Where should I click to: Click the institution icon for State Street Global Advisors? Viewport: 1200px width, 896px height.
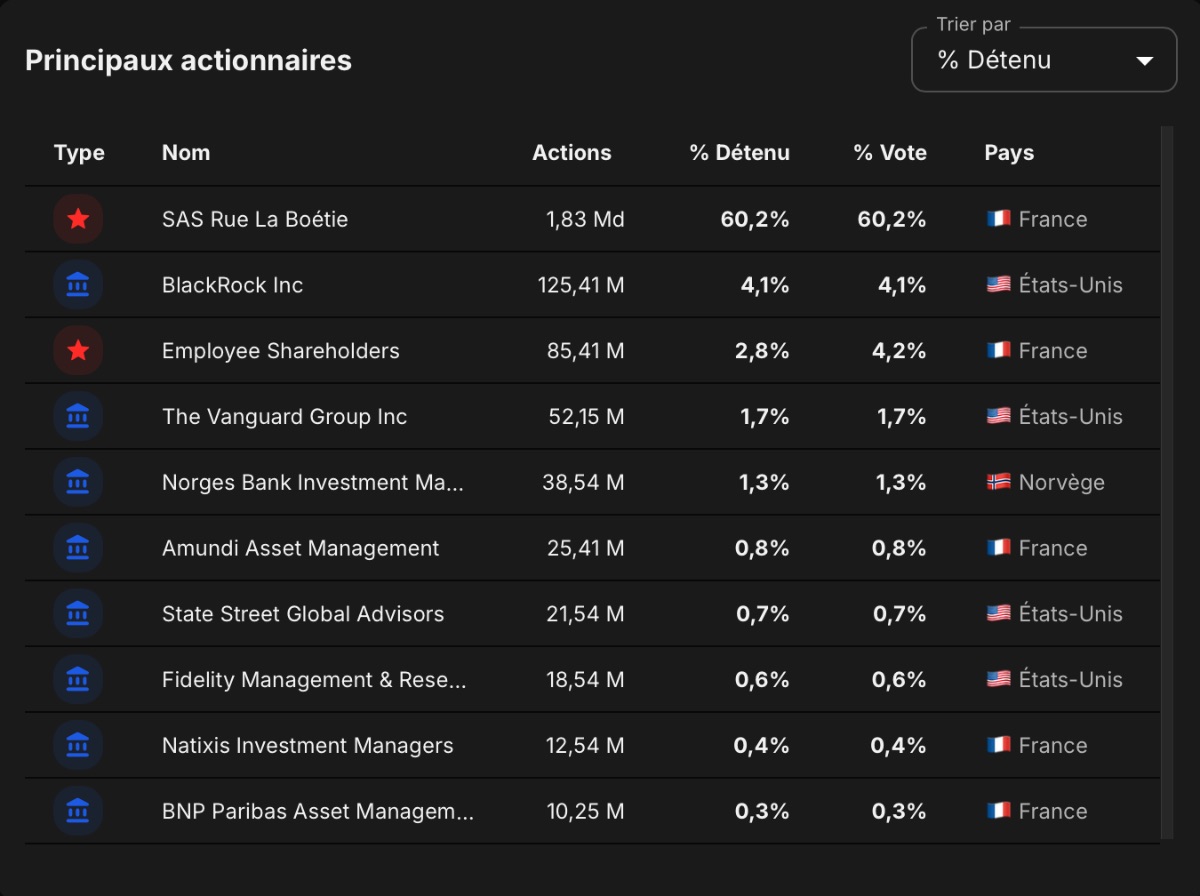(79, 614)
